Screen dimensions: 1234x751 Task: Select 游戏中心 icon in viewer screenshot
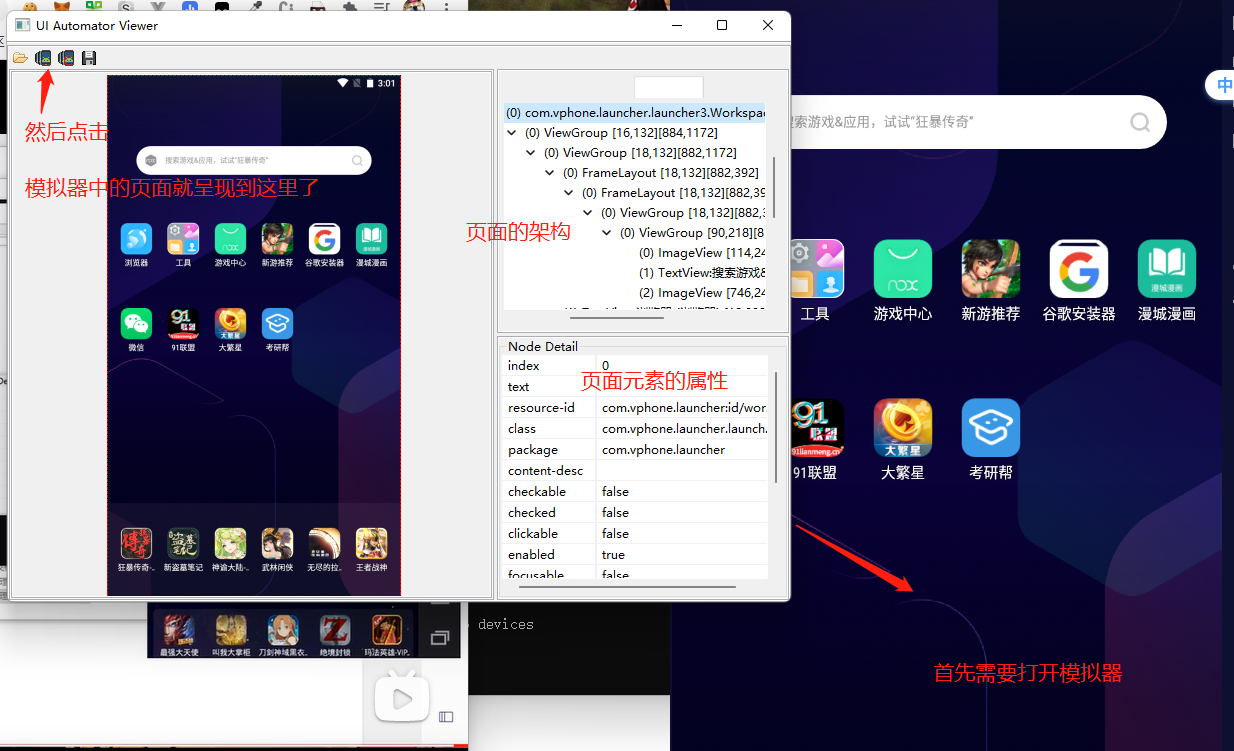(x=230, y=239)
